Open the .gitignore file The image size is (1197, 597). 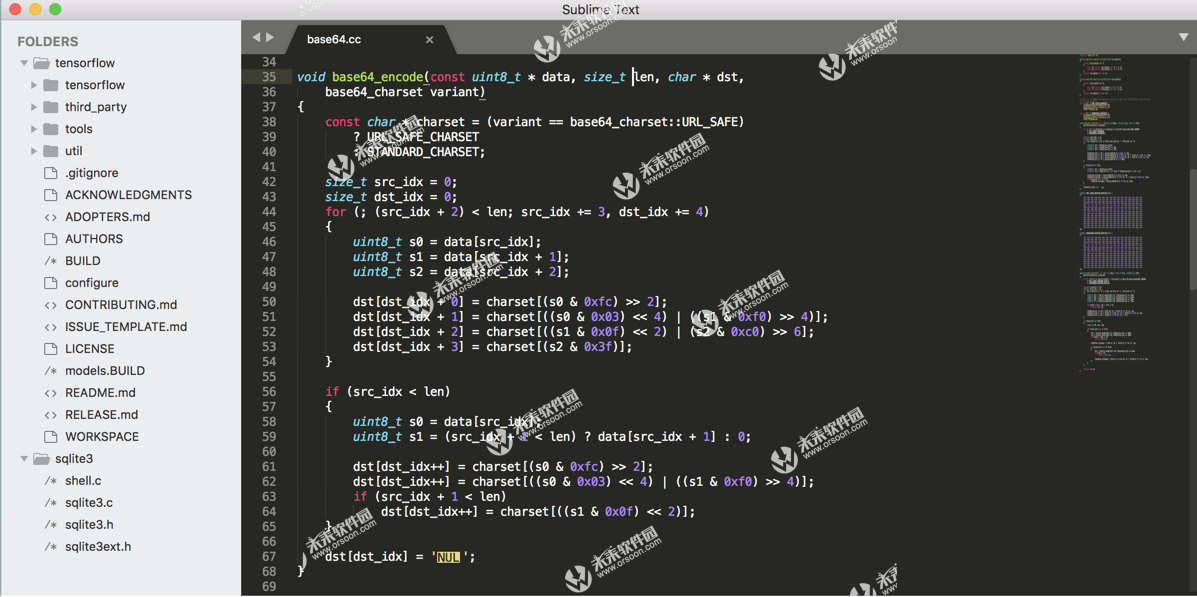92,173
